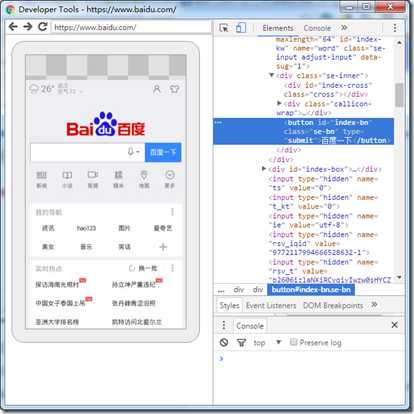Collapse the div class se-inner node

click(x=272, y=75)
